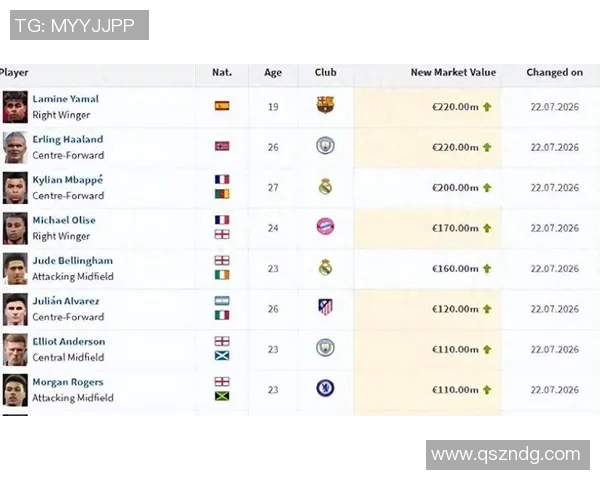This screenshot has height=480, width=600.
Task: Sort by New Market Value column header
Action: [x=453, y=72]
